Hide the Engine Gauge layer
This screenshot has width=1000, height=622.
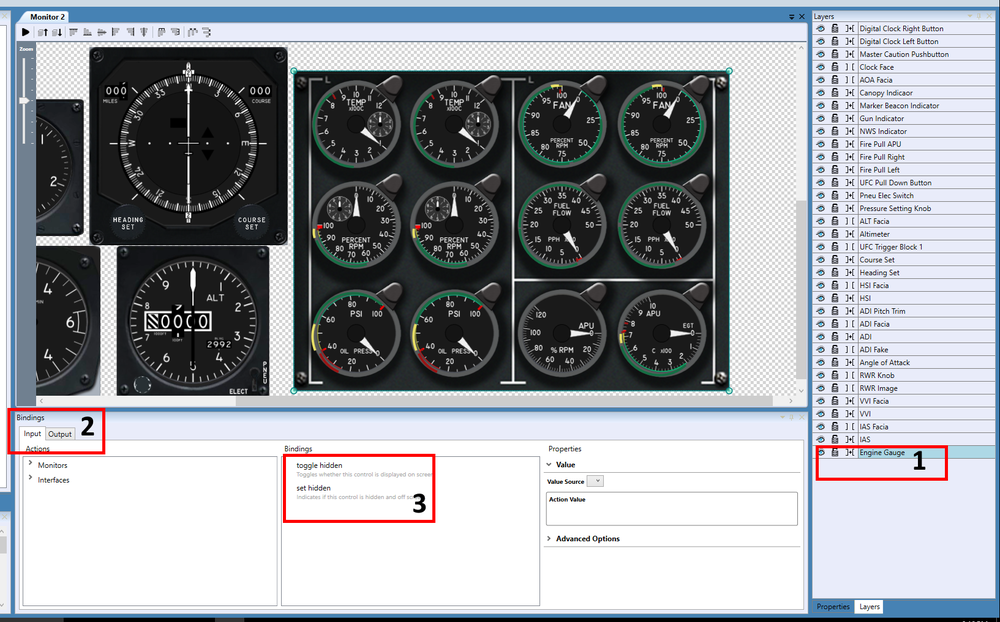click(x=821, y=453)
